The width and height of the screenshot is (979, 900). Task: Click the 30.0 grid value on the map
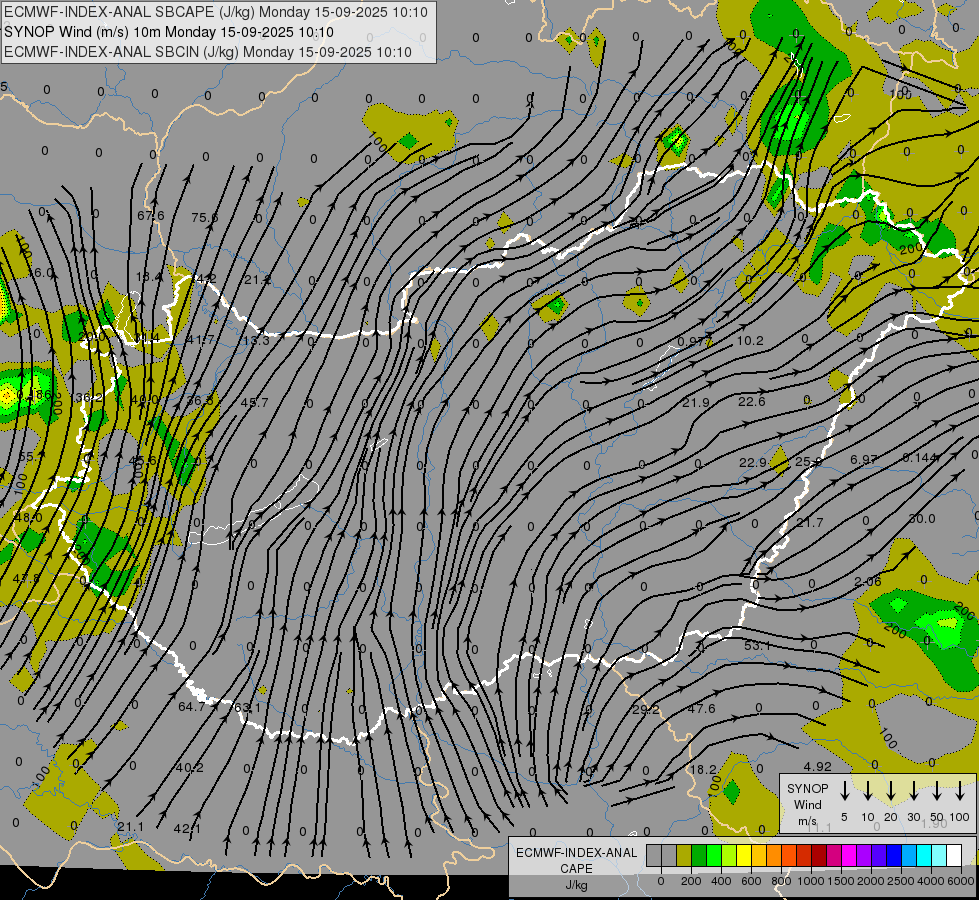tap(922, 519)
